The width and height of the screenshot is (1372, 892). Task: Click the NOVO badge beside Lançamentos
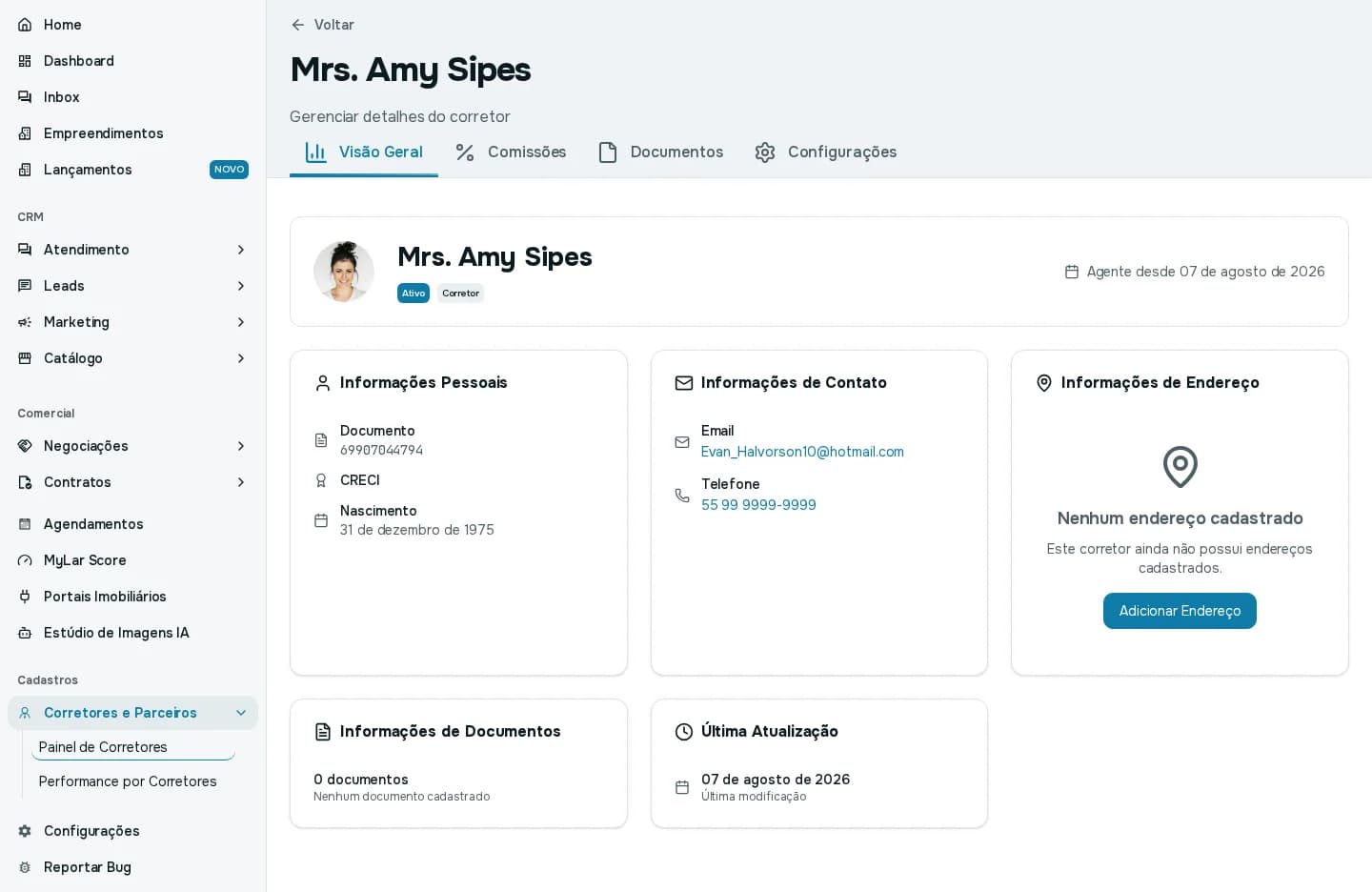pos(229,170)
